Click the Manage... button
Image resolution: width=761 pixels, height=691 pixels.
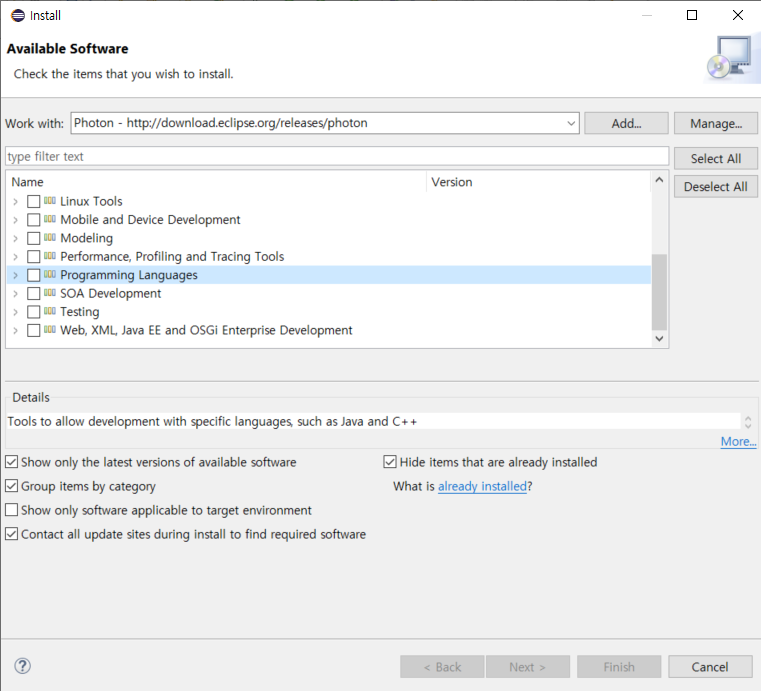716,123
